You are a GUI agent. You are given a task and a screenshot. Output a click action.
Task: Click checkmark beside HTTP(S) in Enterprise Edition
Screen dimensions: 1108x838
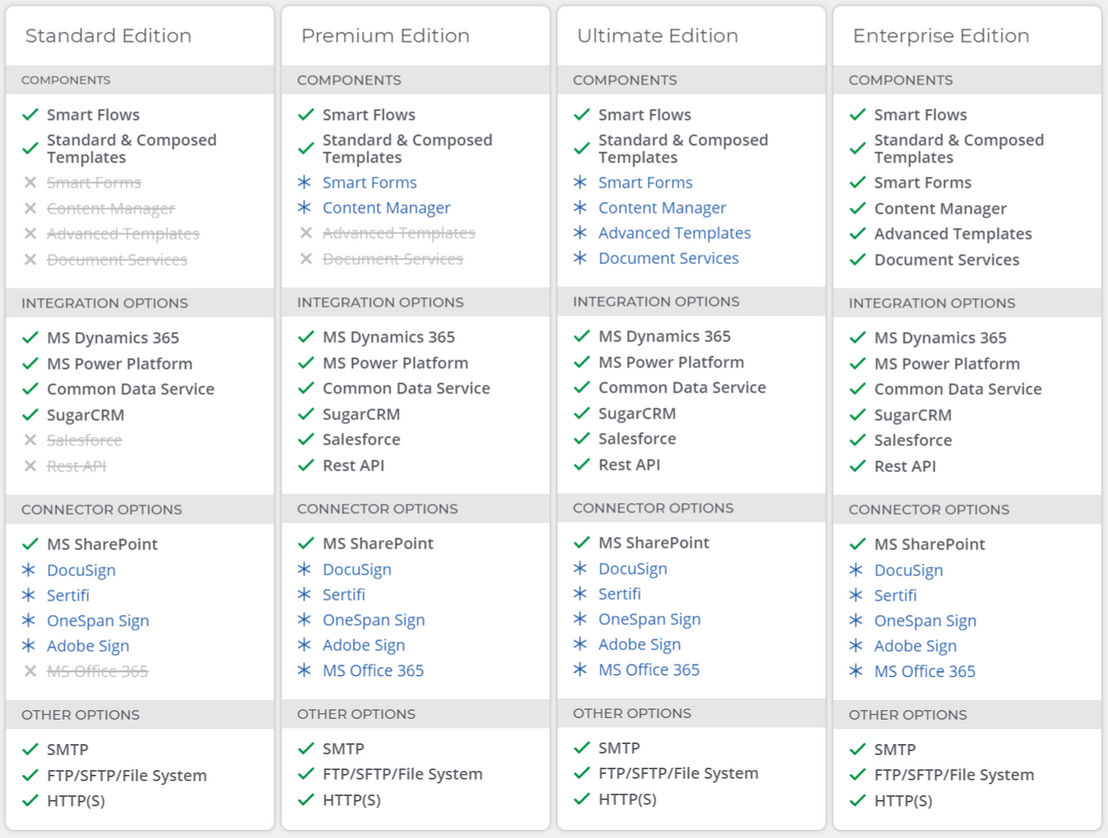[857, 801]
